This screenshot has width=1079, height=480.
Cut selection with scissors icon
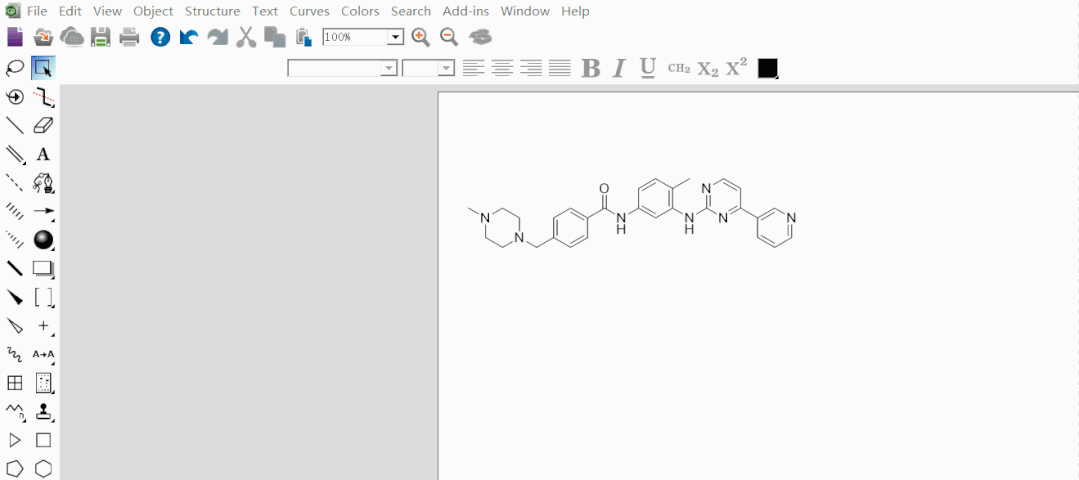pos(246,36)
